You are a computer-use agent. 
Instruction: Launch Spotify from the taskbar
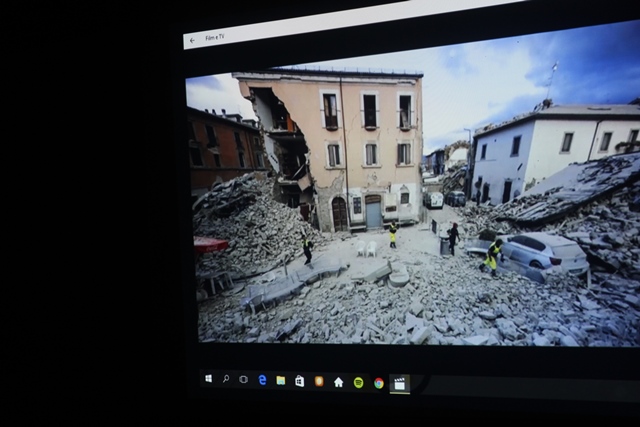pyautogui.click(x=358, y=383)
